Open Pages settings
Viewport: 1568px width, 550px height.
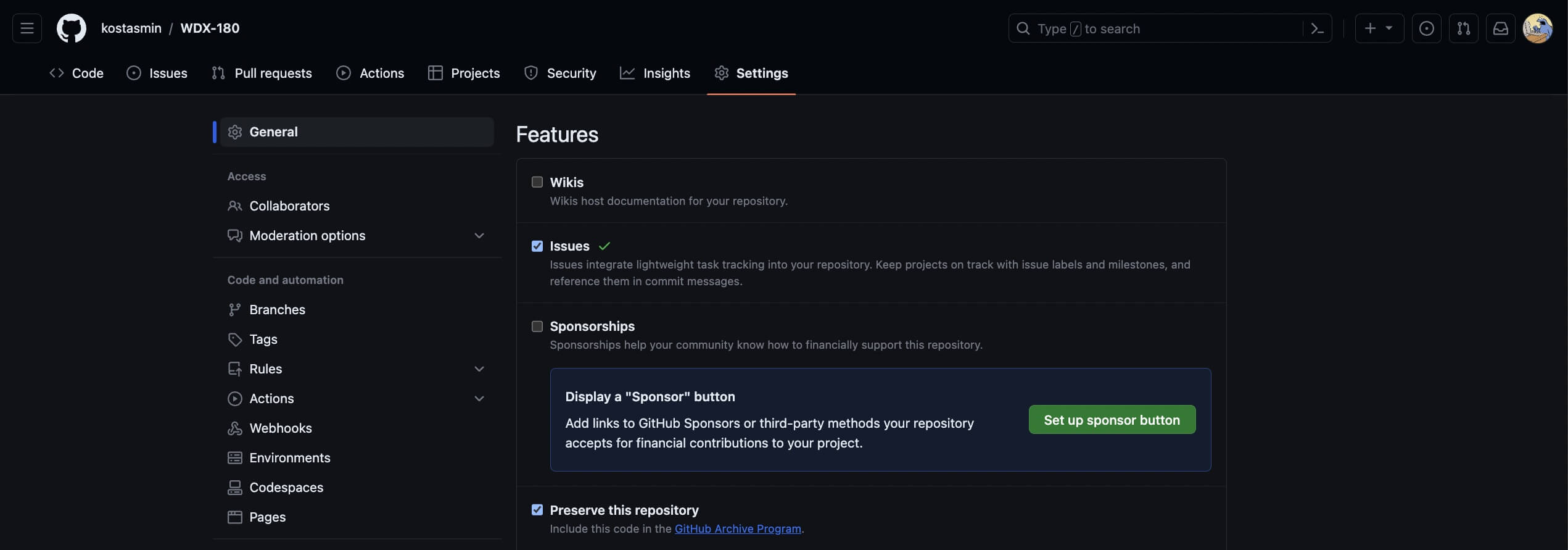coord(357,517)
